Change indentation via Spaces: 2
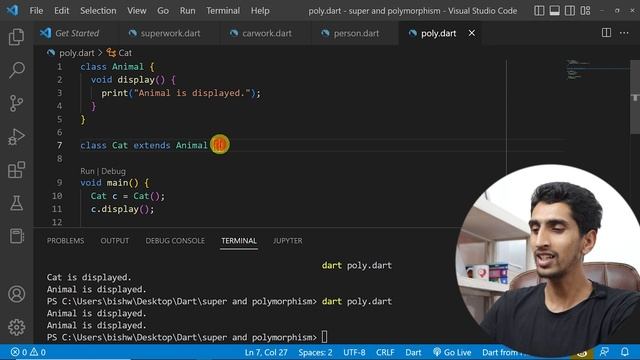640x360 pixels. pyautogui.click(x=315, y=352)
